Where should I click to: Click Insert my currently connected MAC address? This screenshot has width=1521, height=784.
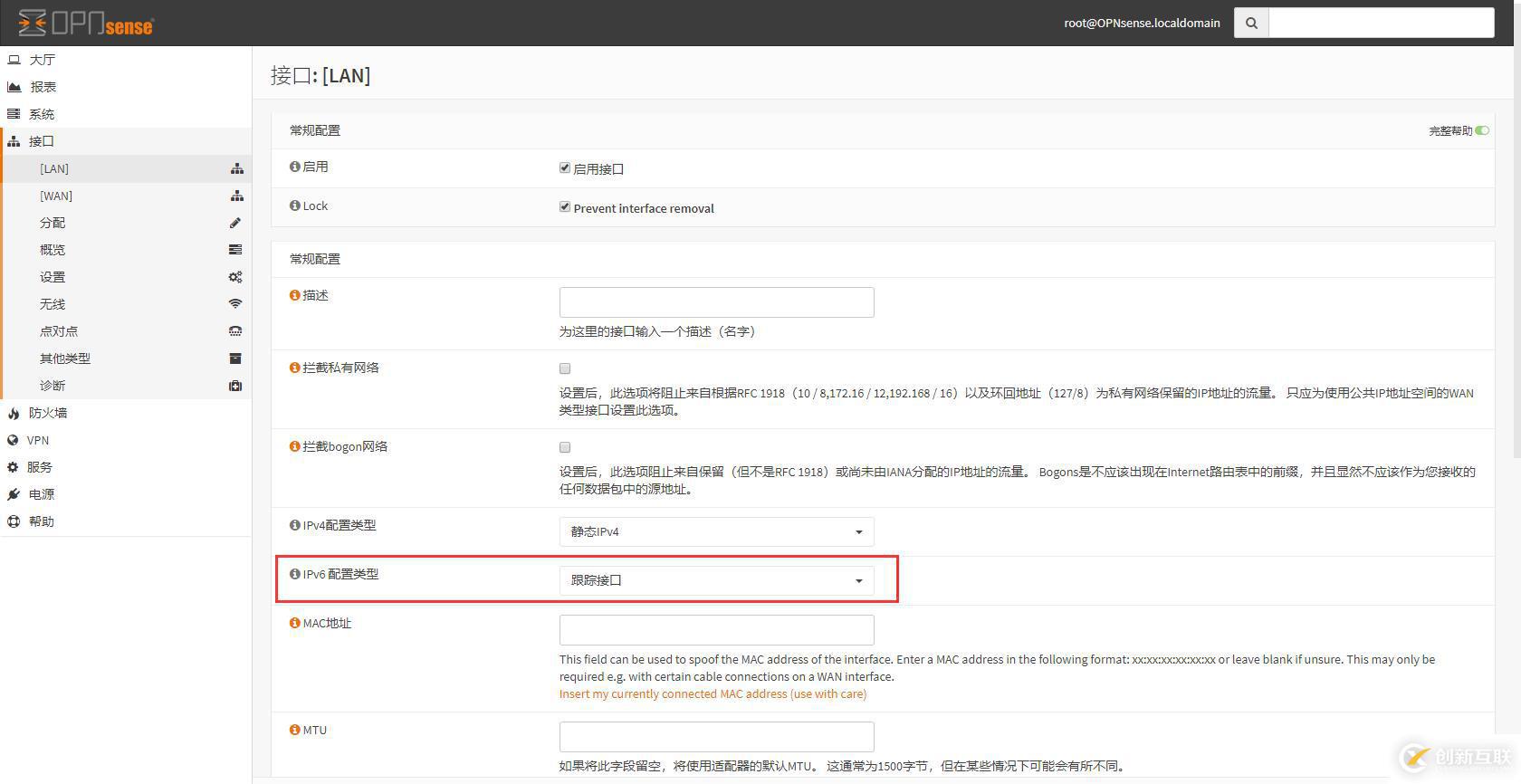pyautogui.click(x=713, y=693)
